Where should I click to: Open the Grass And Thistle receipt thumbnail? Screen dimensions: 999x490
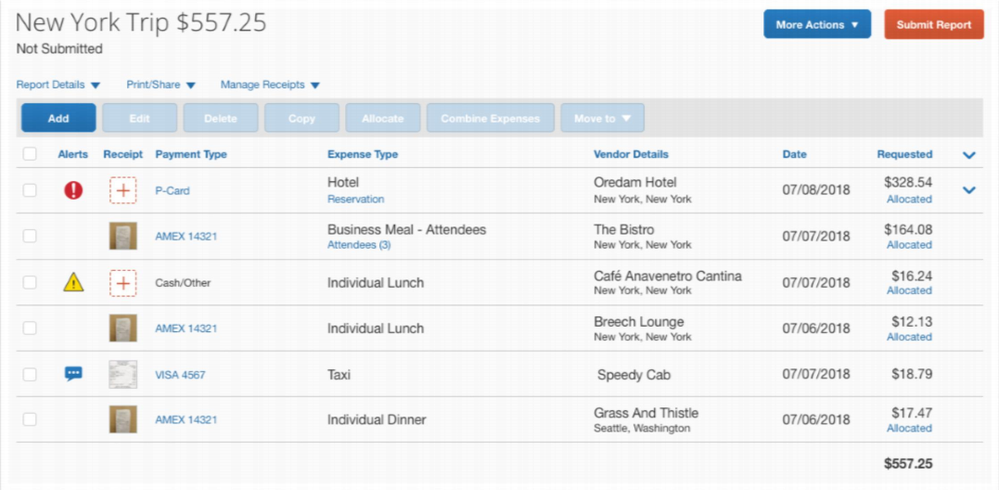tap(123, 420)
